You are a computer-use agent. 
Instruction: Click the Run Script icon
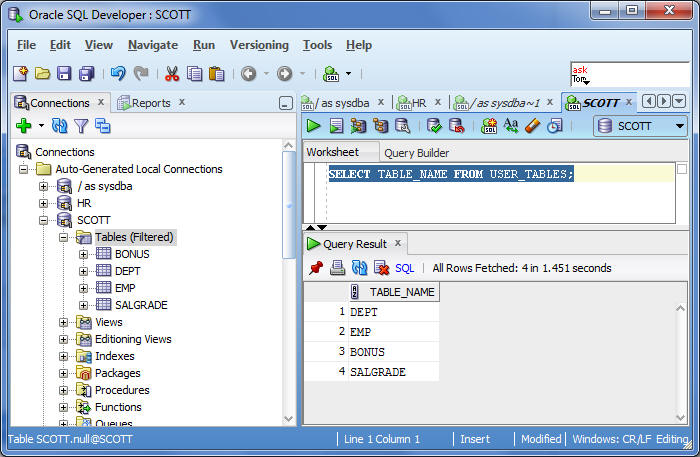pos(336,126)
